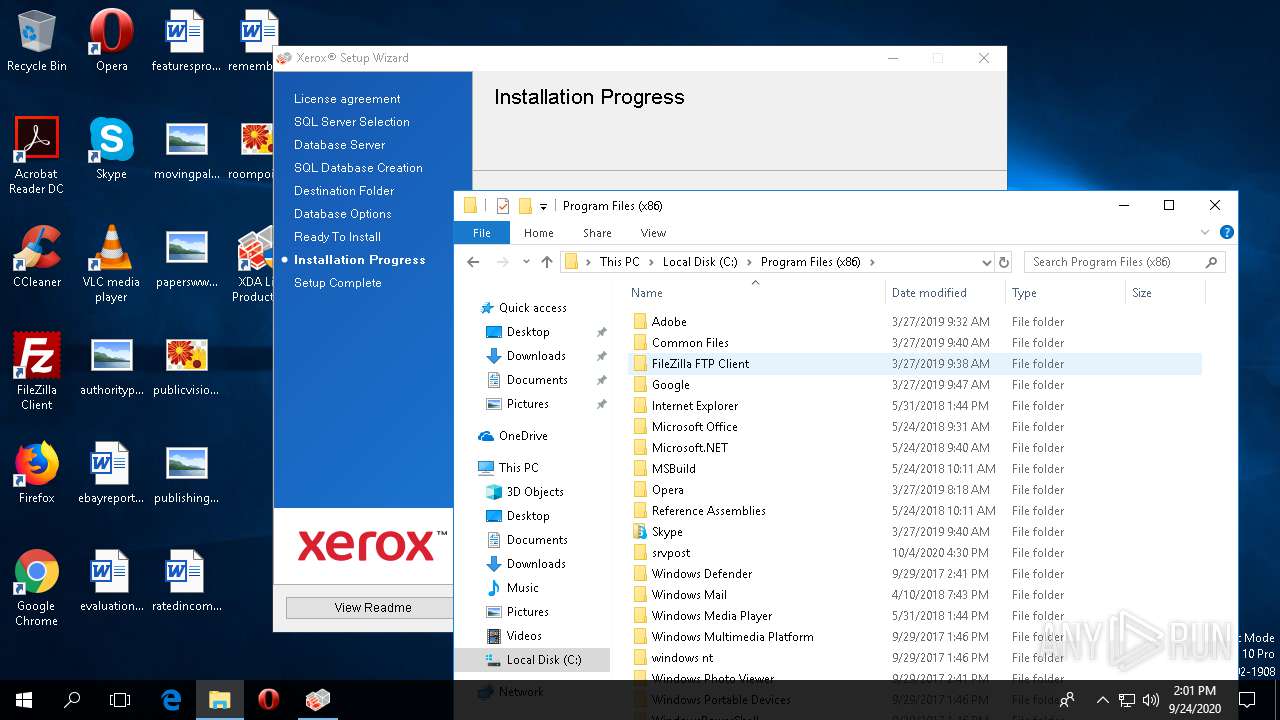Open address bar history dropdown
The image size is (1280, 720).
click(x=986, y=262)
